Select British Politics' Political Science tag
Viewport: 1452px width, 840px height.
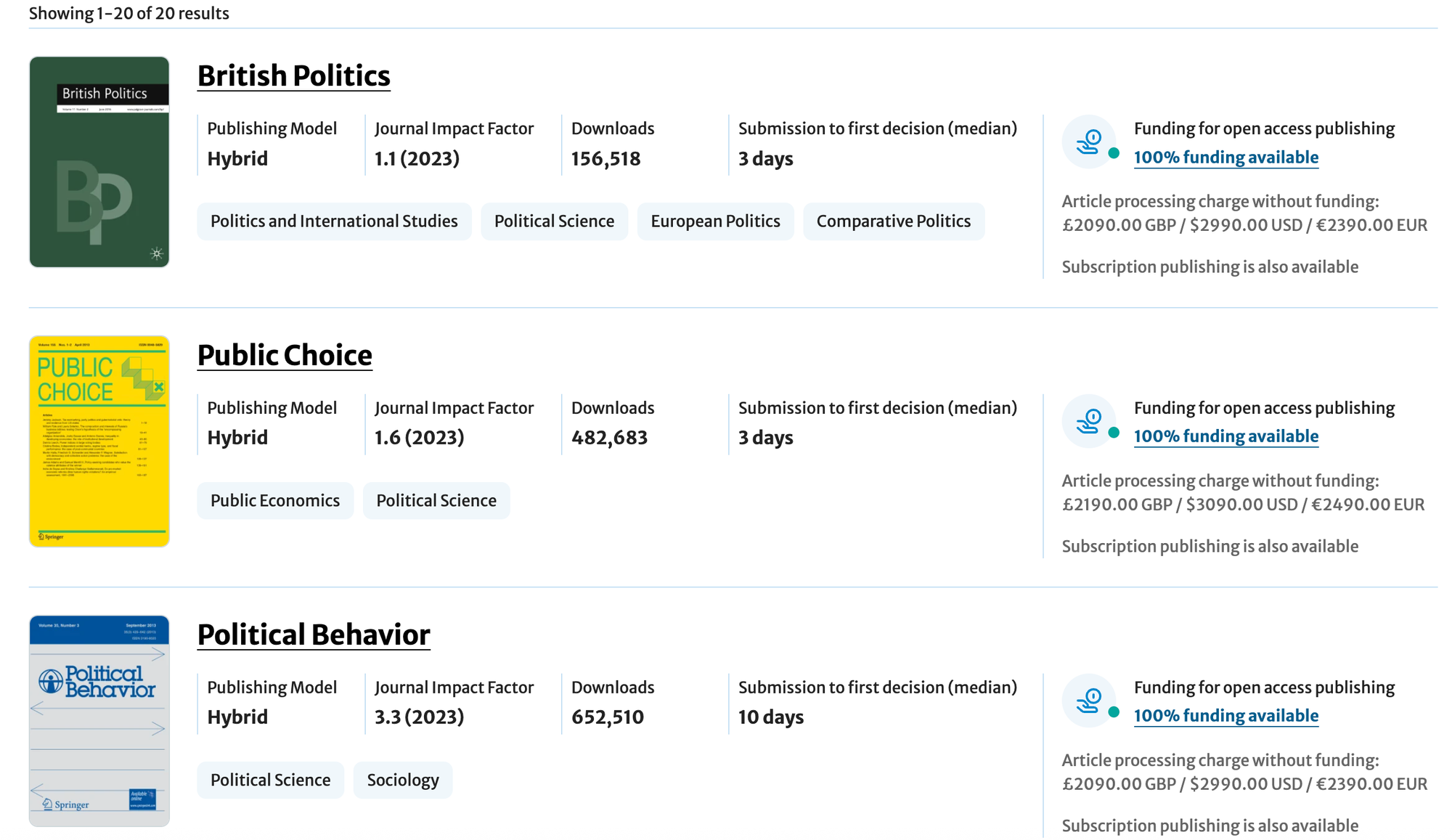pyautogui.click(x=554, y=221)
